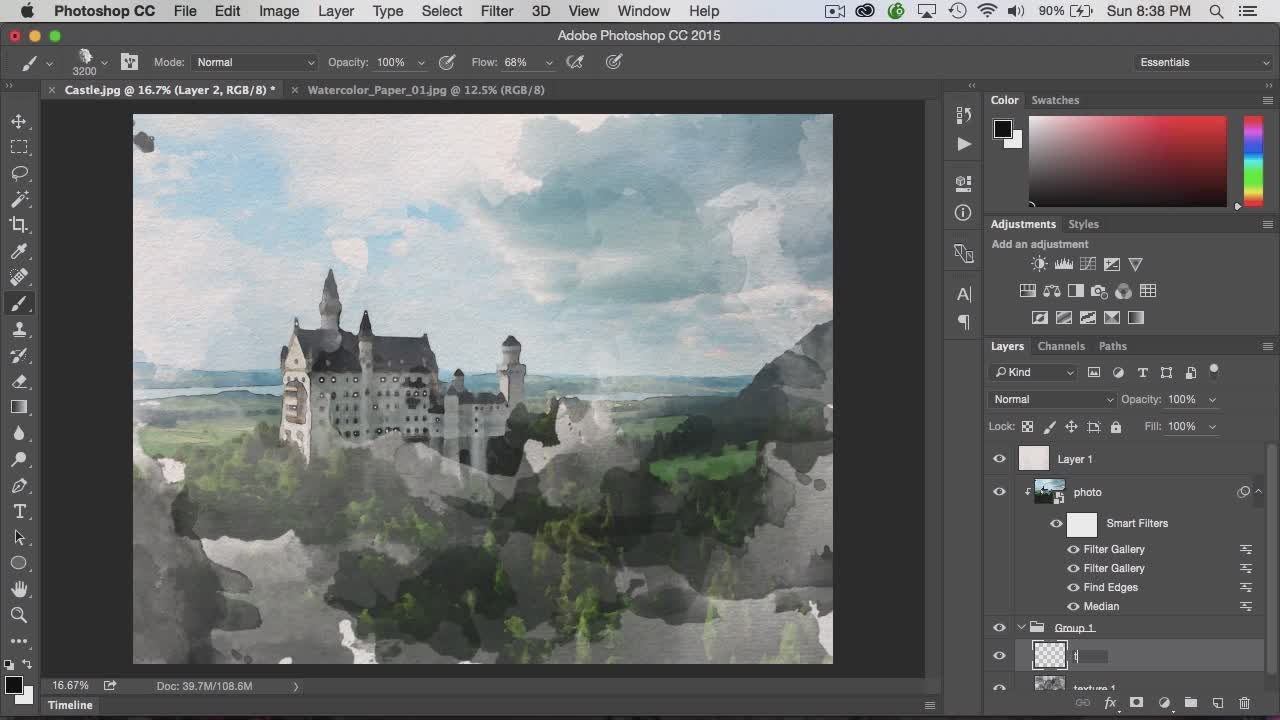The width and height of the screenshot is (1280, 720).
Task: Open the Brush panel toggle icon
Action: tap(129, 62)
